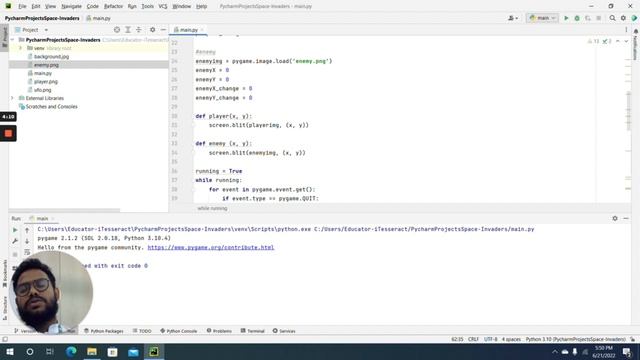Open Microsoft Edge from taskbar

[71, 351]
